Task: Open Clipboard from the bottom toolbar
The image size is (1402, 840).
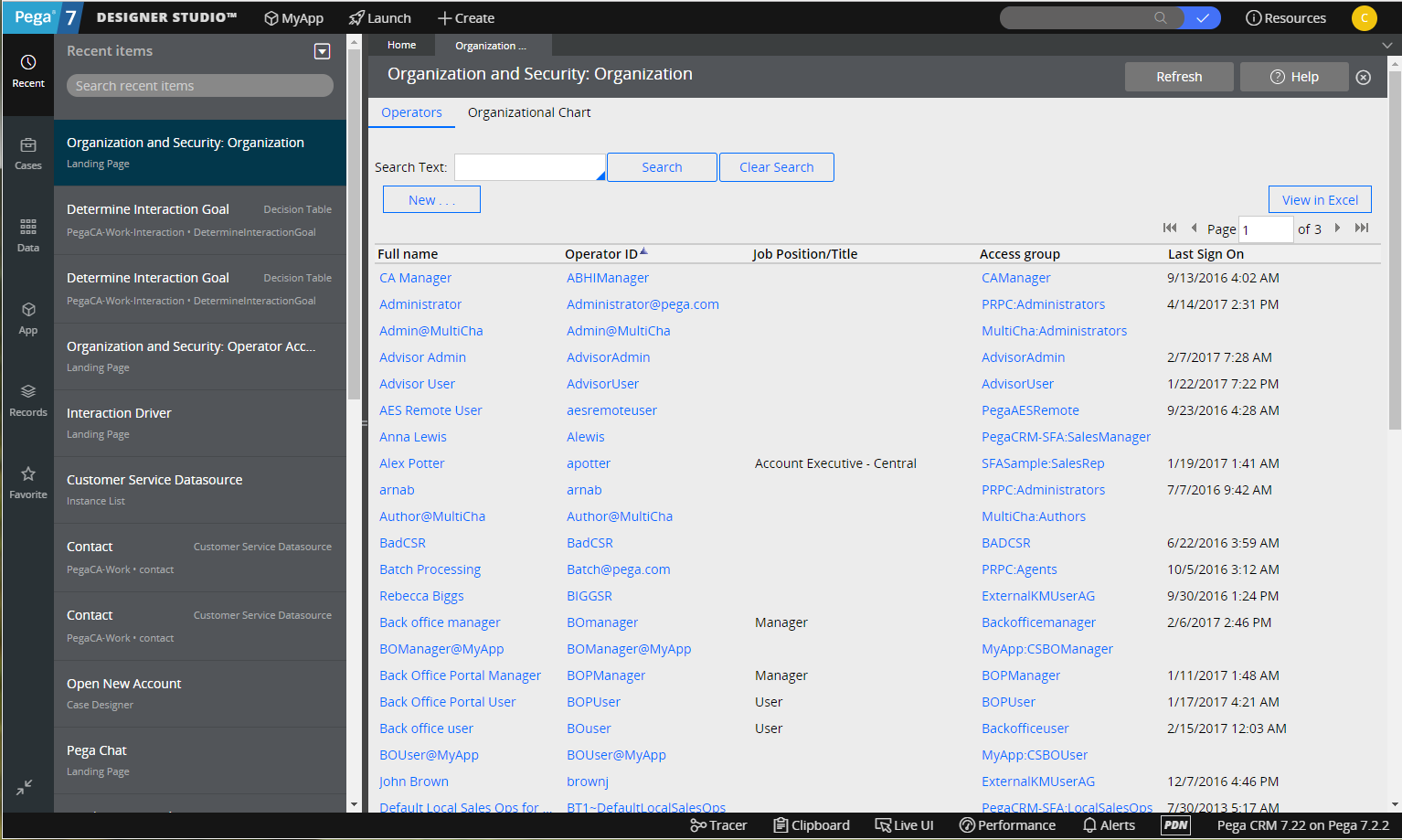Action: pyautogui.click(x=812, y=825)
